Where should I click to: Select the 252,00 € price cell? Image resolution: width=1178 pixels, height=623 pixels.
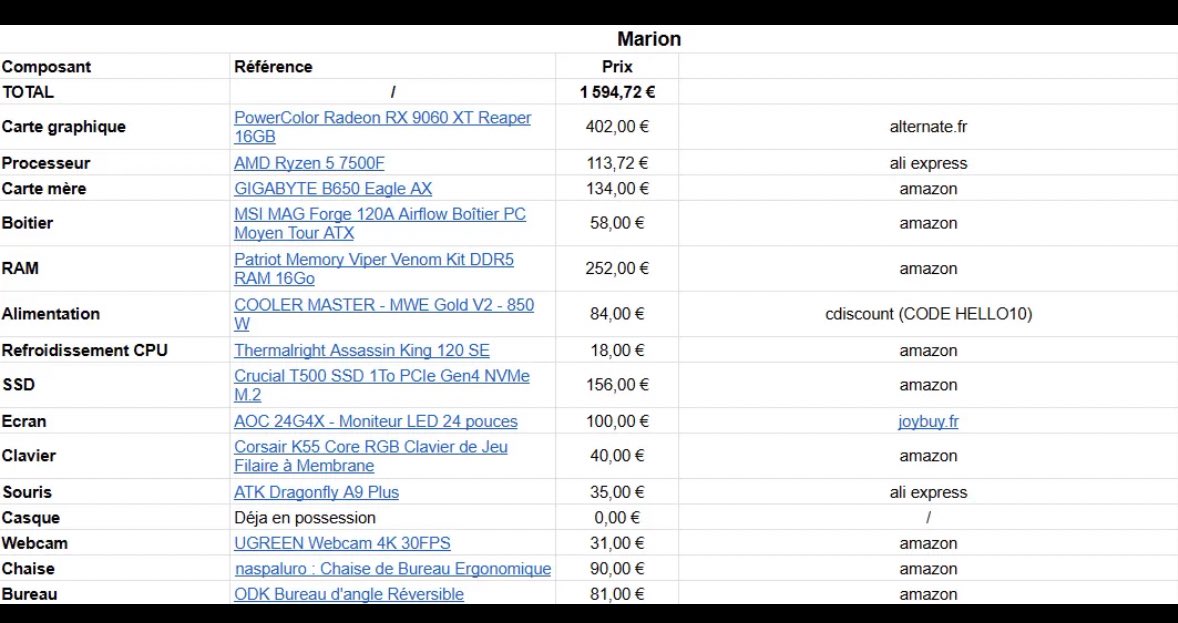click(x=617, y=268)
